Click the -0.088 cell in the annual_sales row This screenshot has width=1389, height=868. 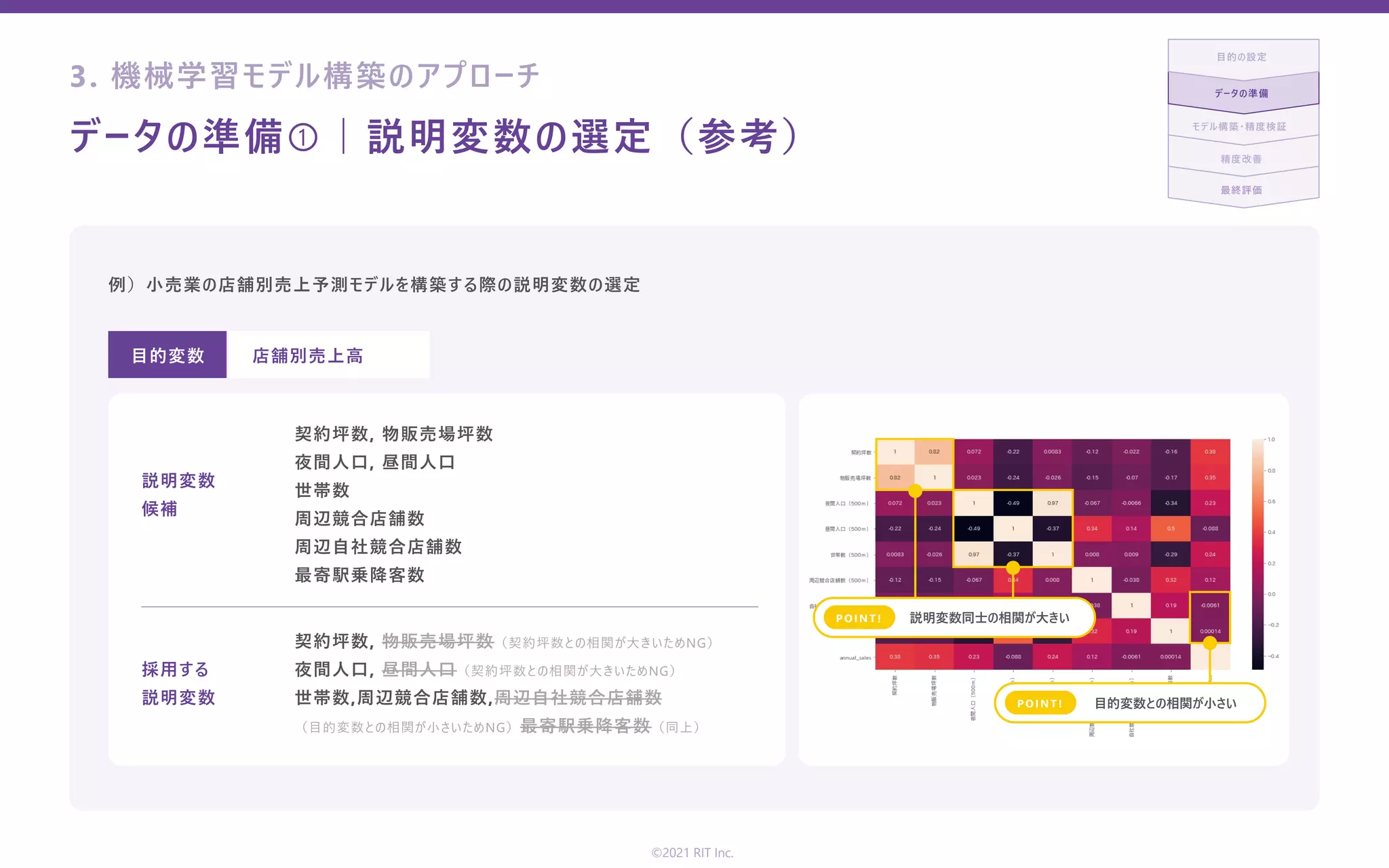(x=1013, y=656)
